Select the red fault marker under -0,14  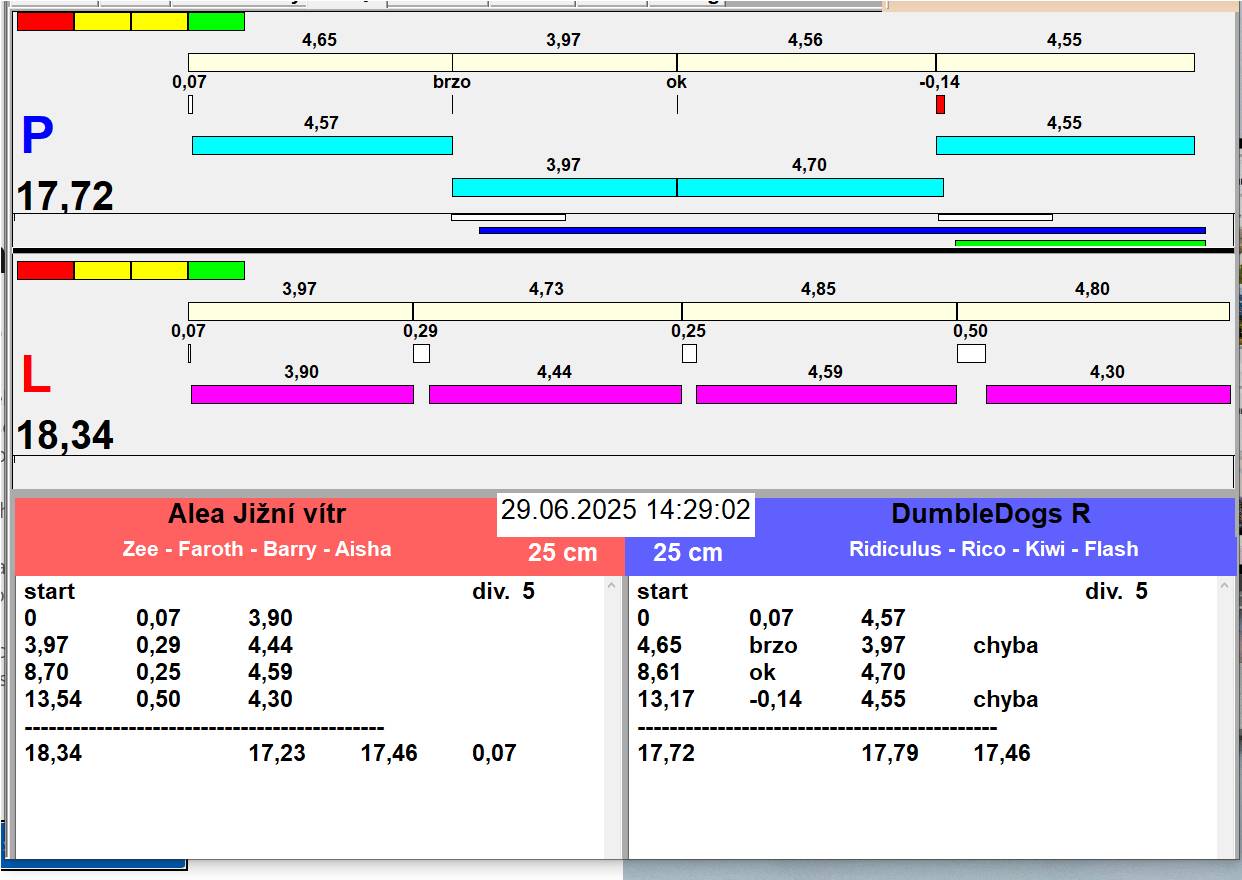pos(940,104)
